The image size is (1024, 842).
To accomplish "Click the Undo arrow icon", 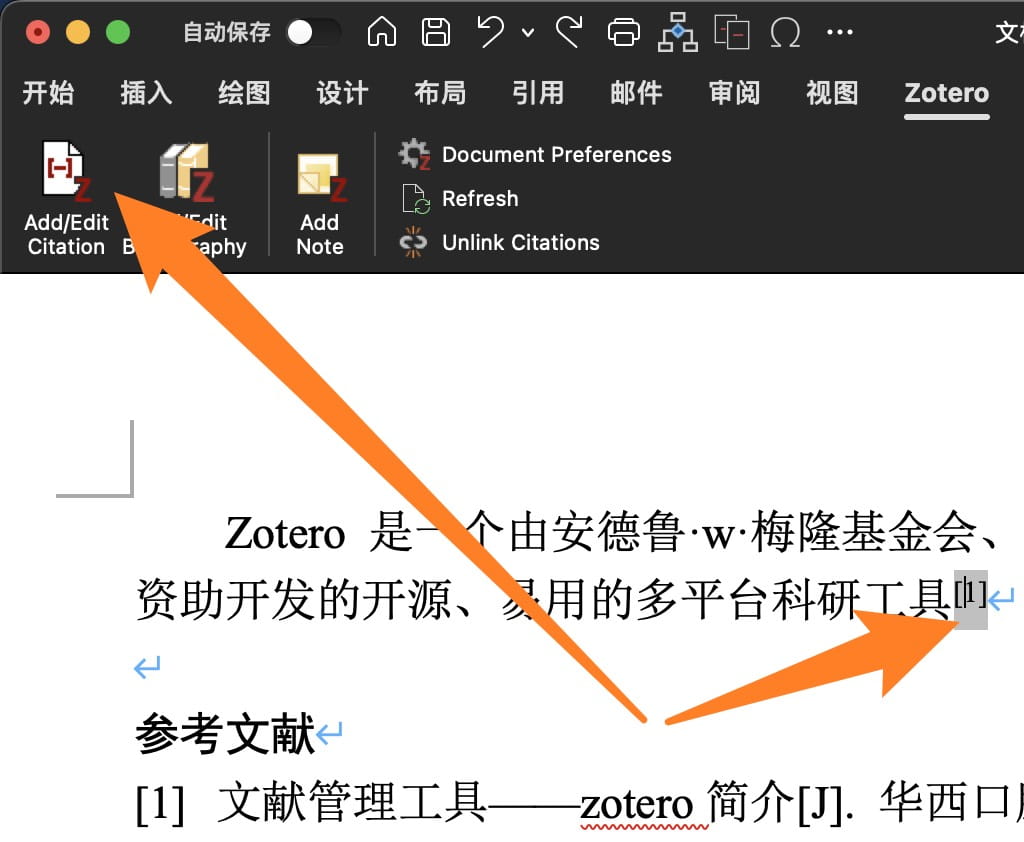I will coord(491,33).
